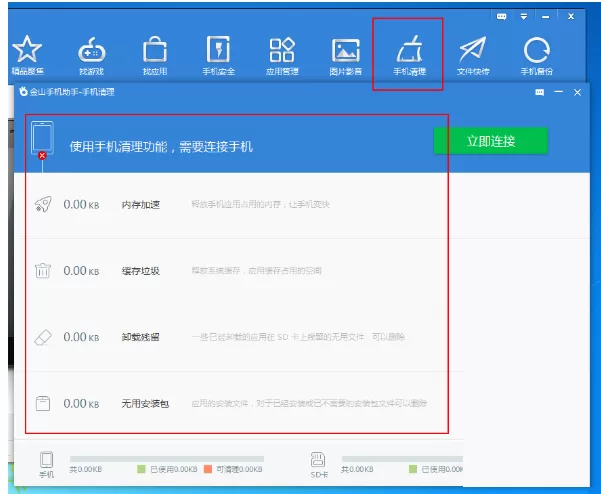Click the 内存加速 rocket icon
The width and height of the screenshot is (601, 494).
click(43, 204)
